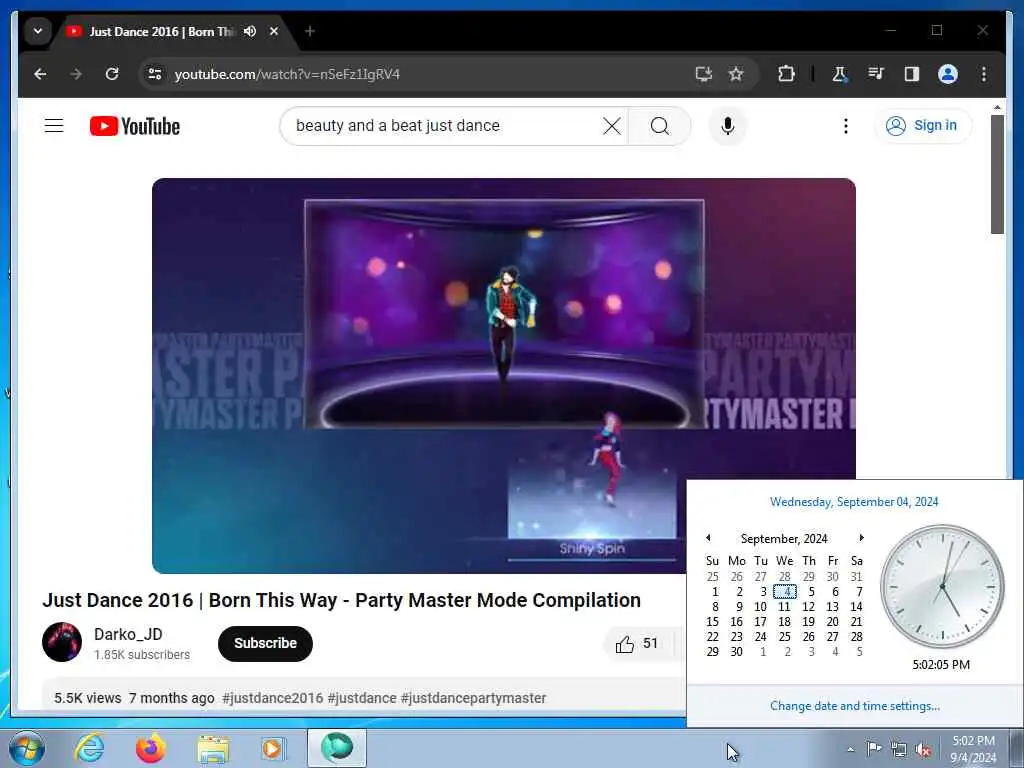Viewport: 1024px width, 768px height.
Task: Open the #justdancepartymaster hashtag
Action: click(x=473, y=698)
